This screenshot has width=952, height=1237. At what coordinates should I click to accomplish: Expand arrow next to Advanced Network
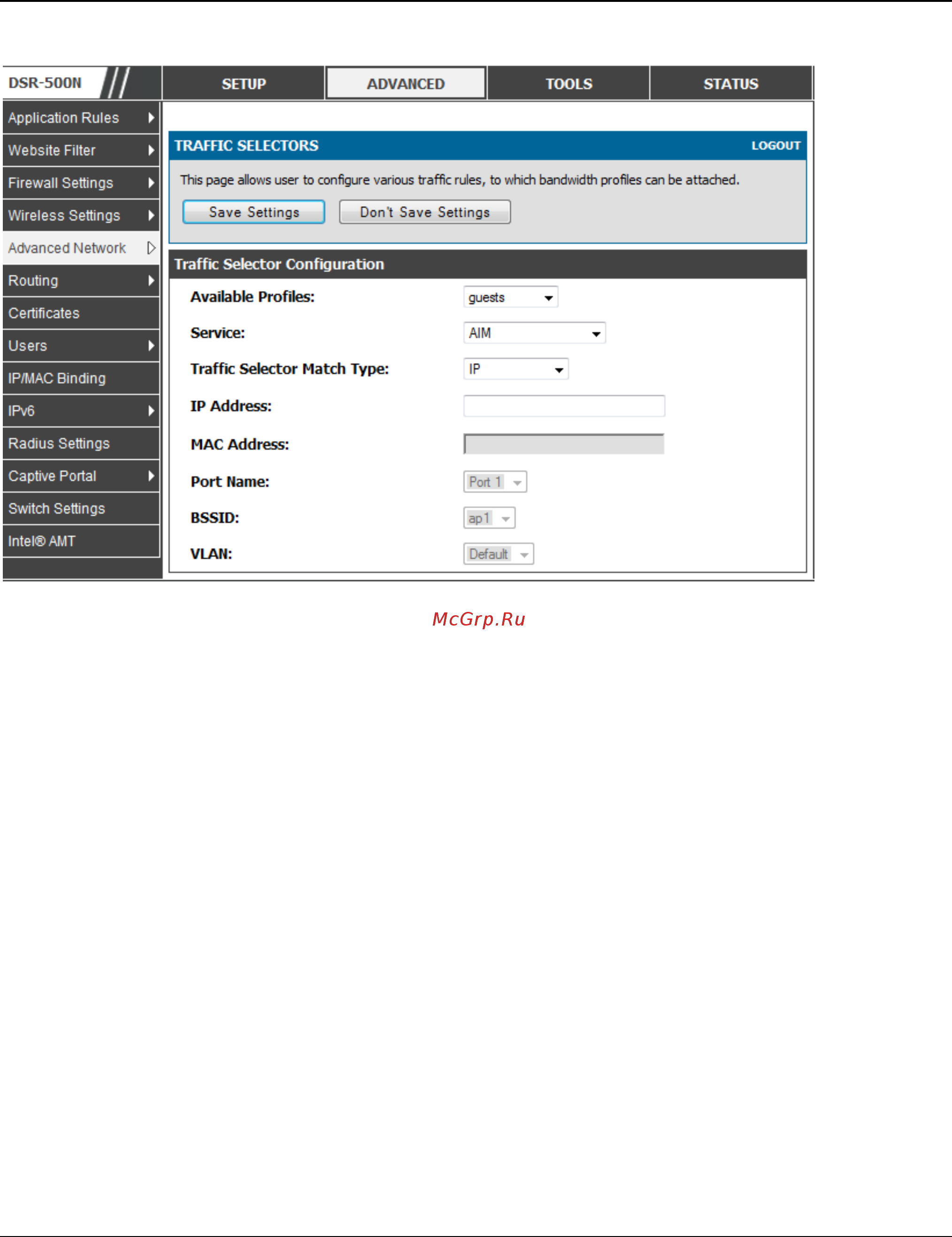tap(151, 248)
